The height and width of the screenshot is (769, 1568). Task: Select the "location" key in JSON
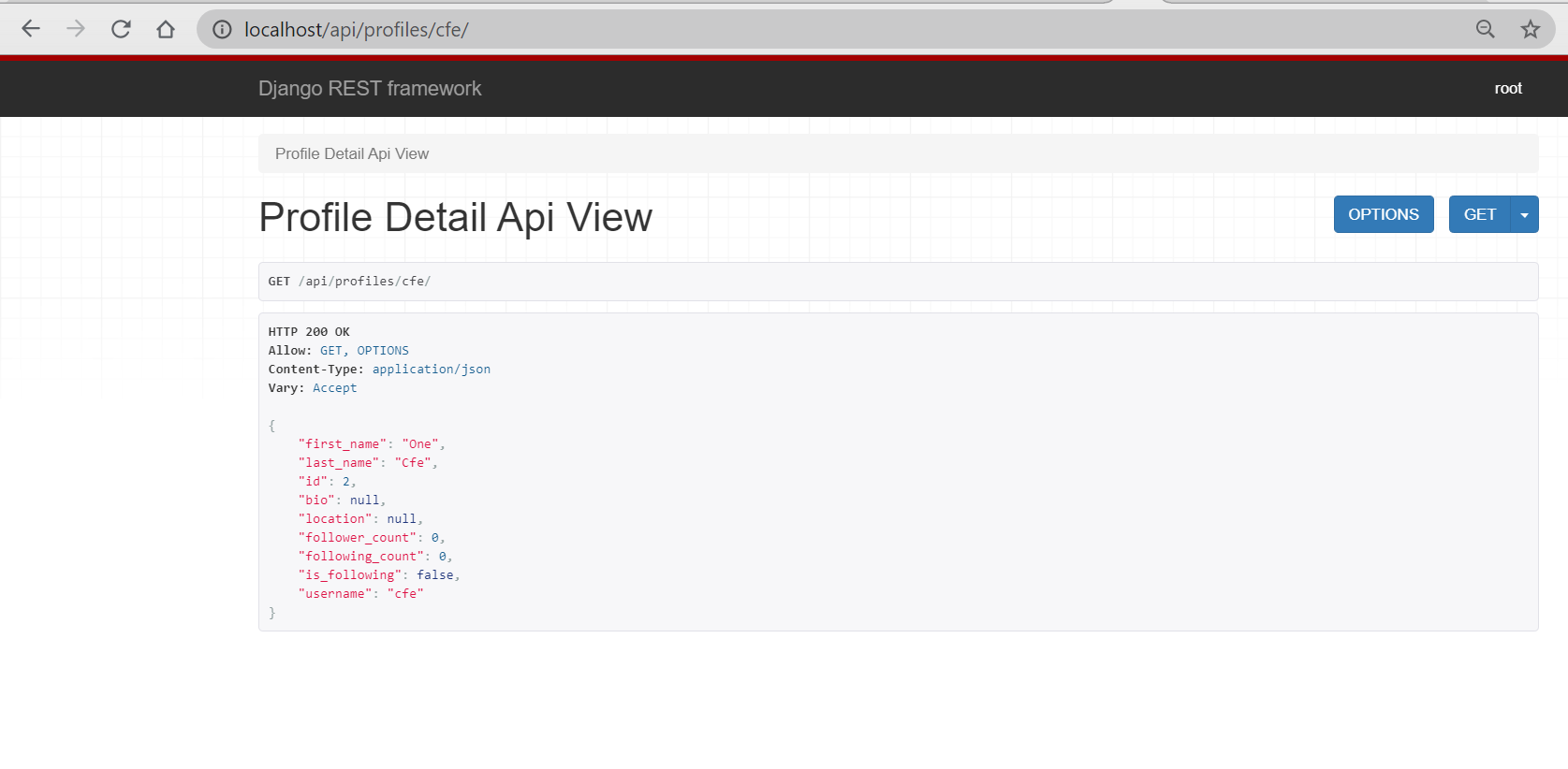[x=335, y=519]
